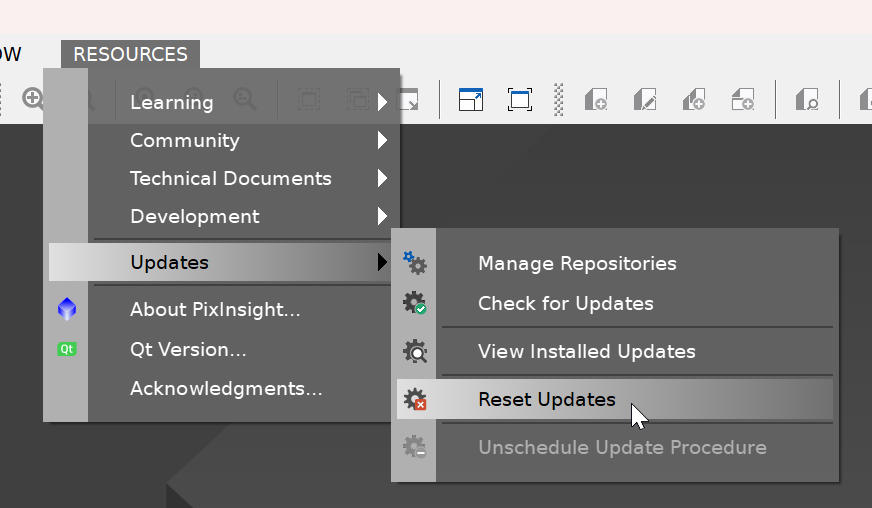The height and width of the screenshot is (508, 872).
Task: Expand the Community submenu arrow
Action: [382, 140]
